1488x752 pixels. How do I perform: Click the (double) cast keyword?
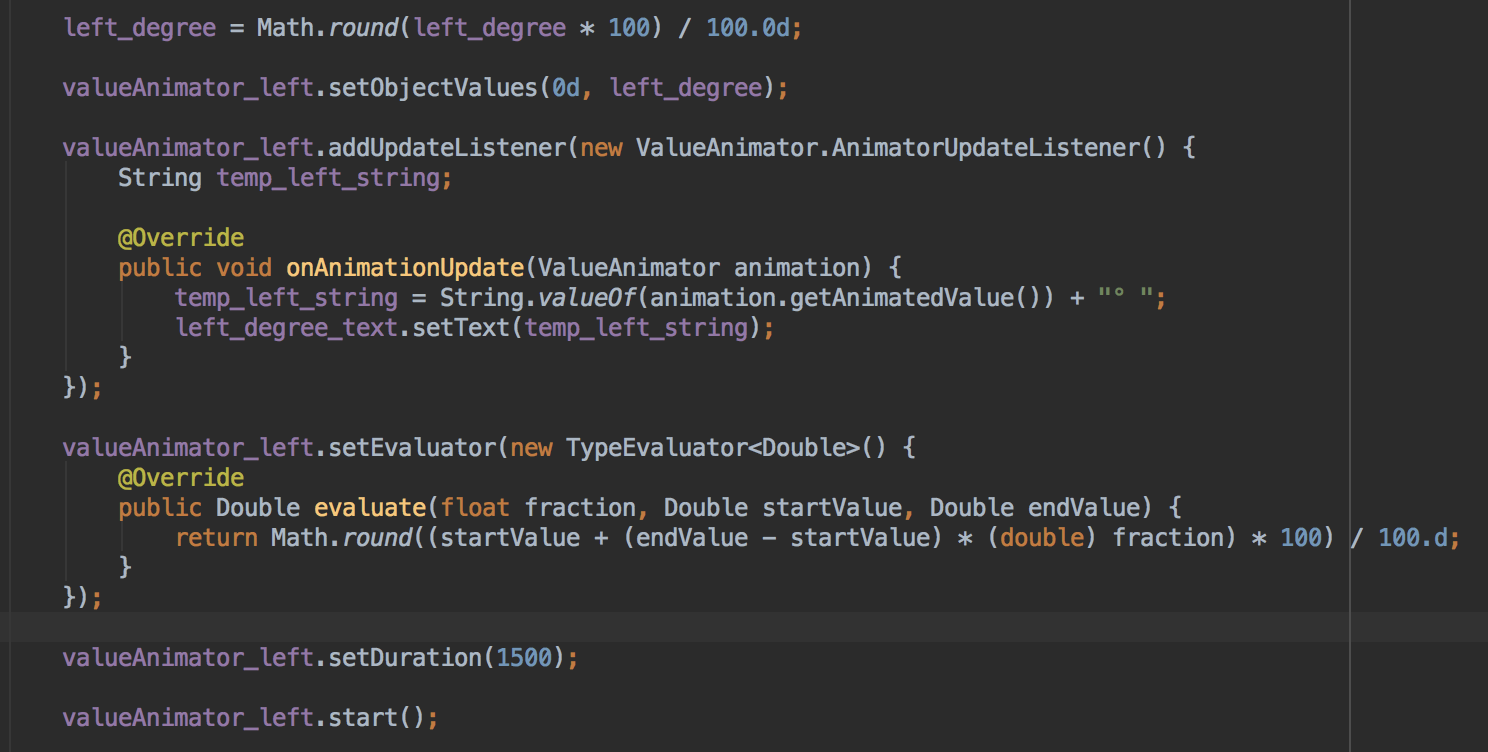(x=1042, y=538)
